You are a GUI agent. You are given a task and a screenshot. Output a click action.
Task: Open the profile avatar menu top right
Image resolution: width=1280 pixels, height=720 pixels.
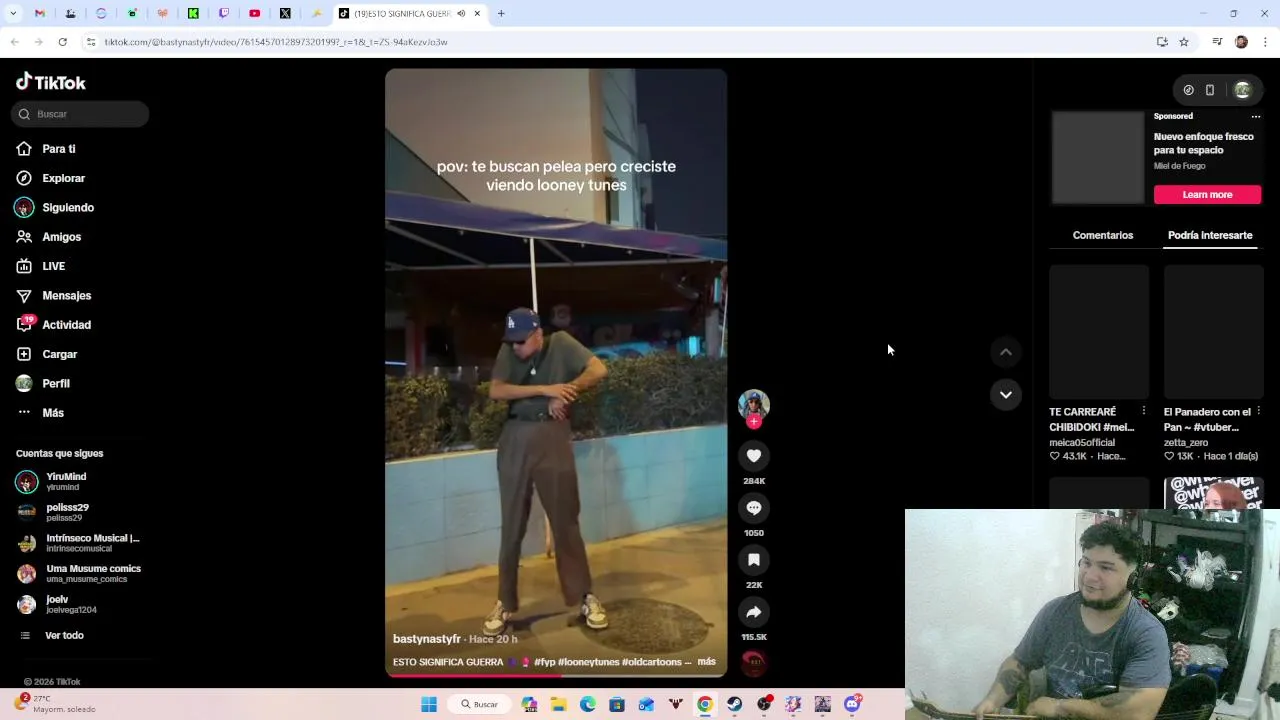click(1242, 90)
